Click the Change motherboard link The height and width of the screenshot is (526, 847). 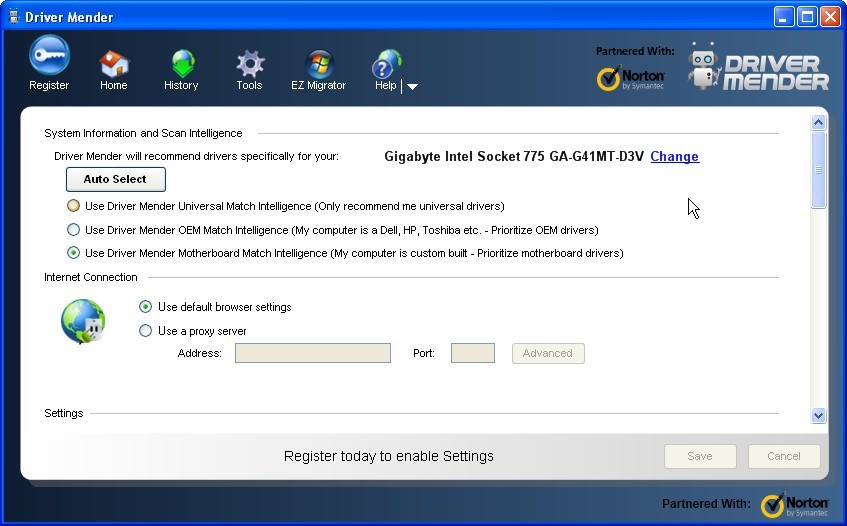[674, 157]
